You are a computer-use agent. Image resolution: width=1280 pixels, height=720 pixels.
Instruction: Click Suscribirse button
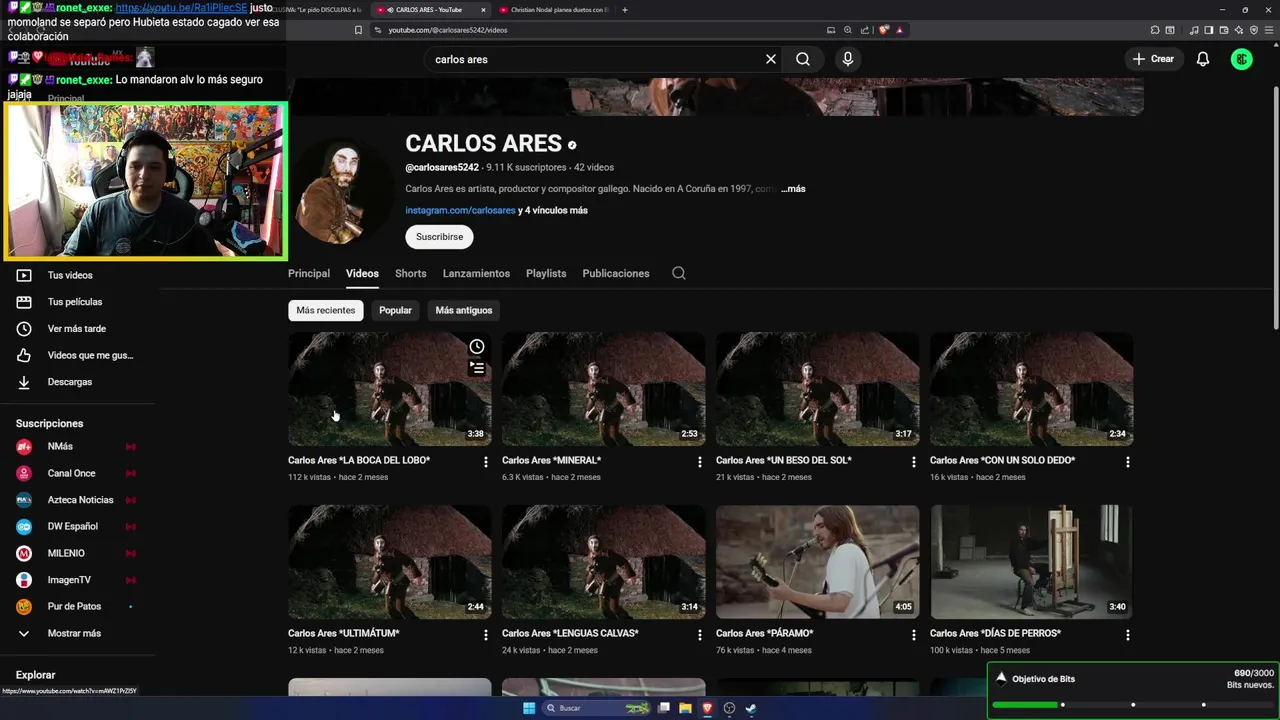click(439, 237)
